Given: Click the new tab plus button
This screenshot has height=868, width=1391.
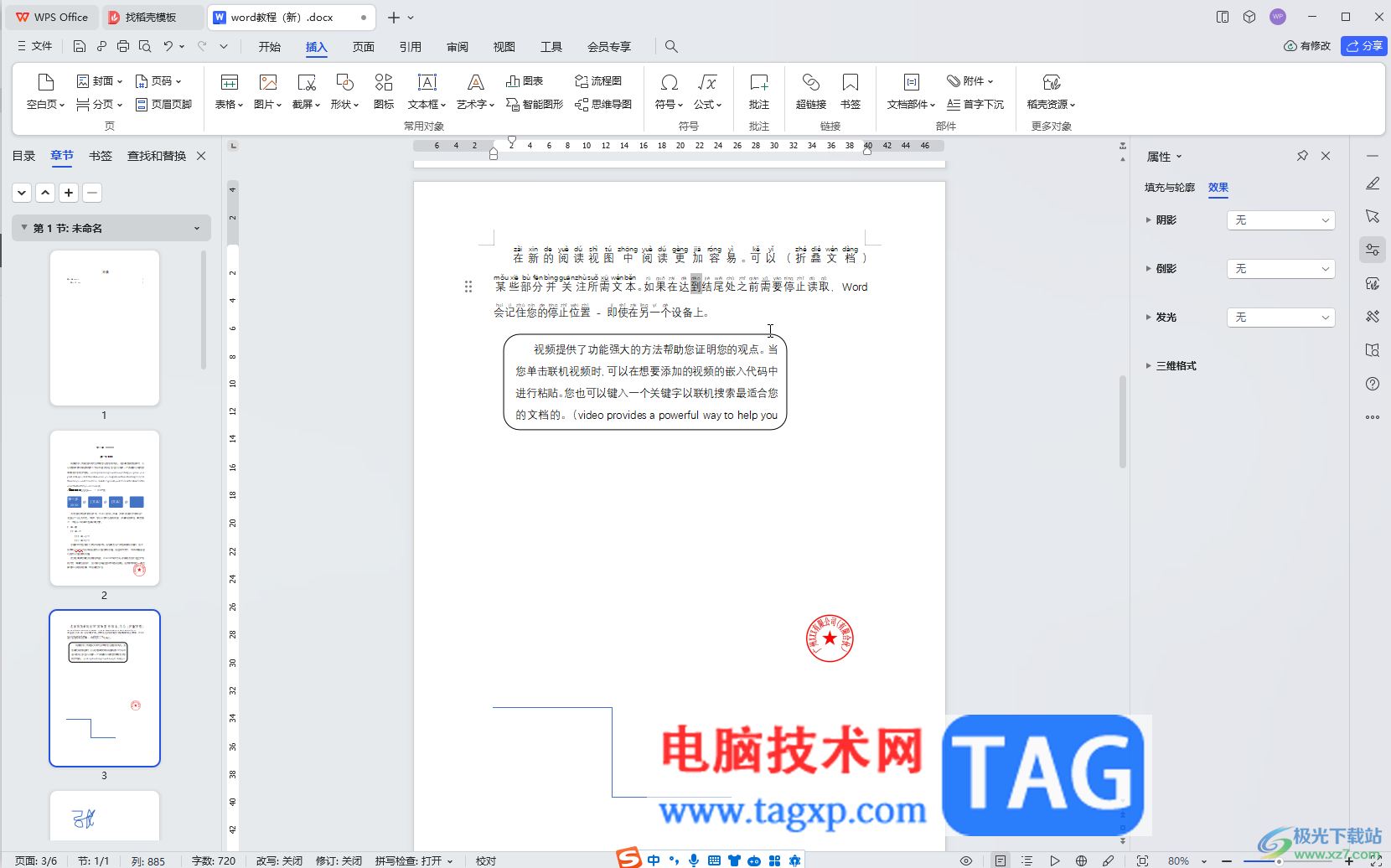Looking at the screenshot, I should tap(393, 17).
